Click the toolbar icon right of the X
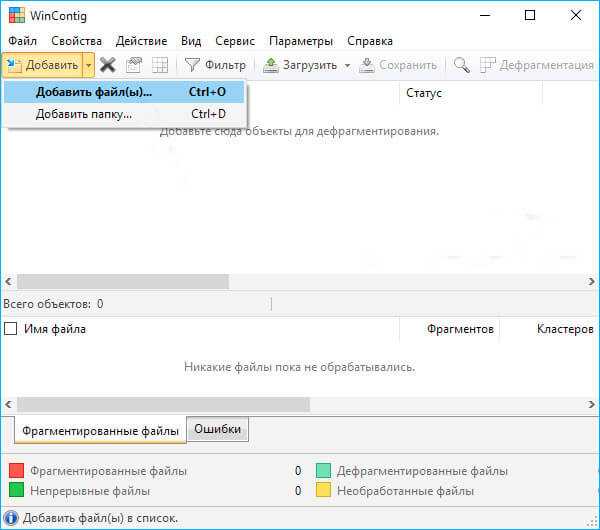 (x=134, y=65)
